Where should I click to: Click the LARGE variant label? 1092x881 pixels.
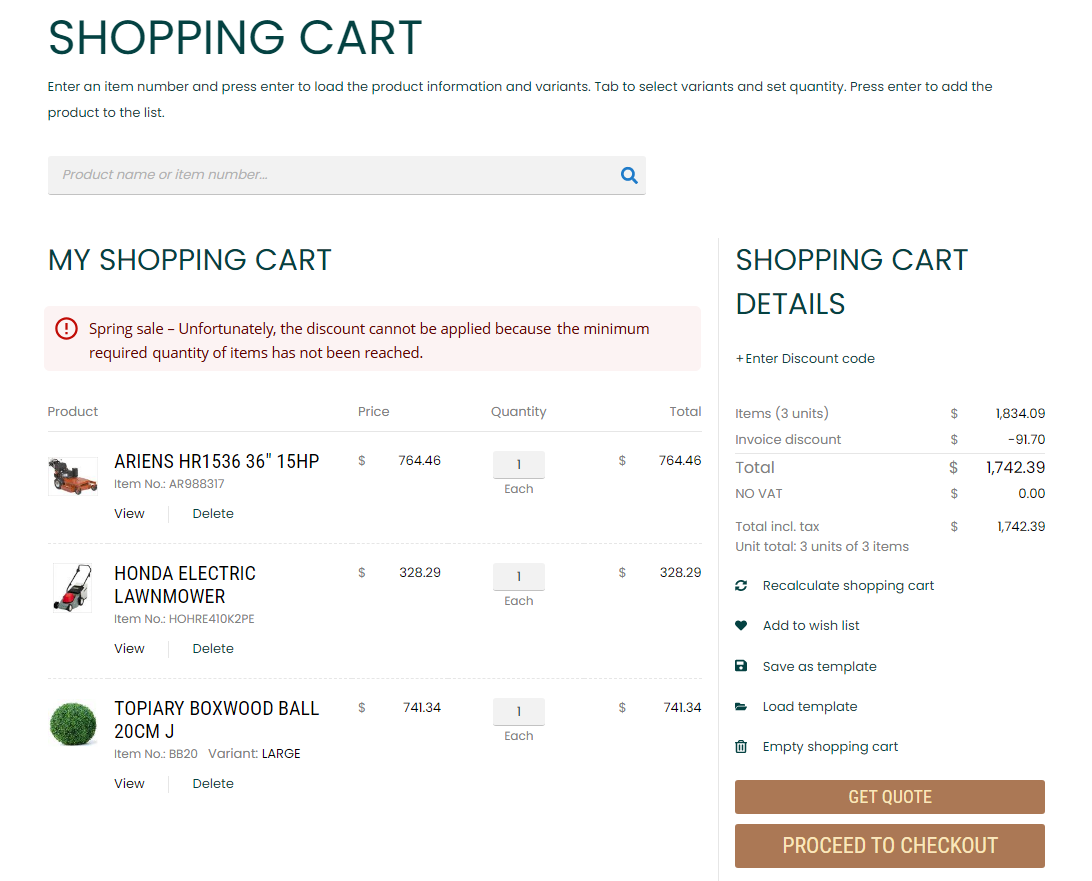[281, 754]
